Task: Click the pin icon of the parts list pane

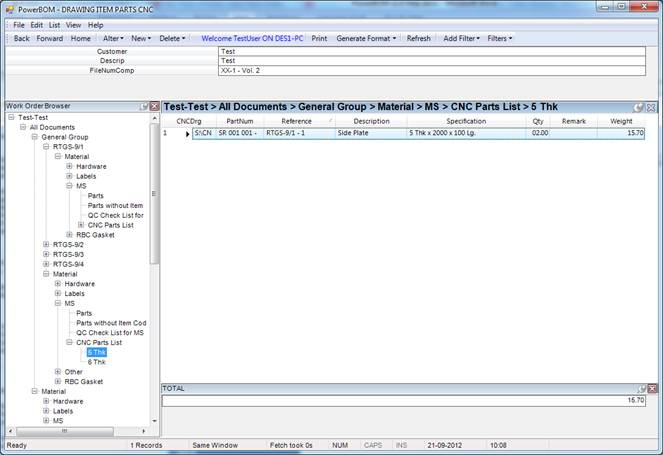Action: (x=639, y=106)
